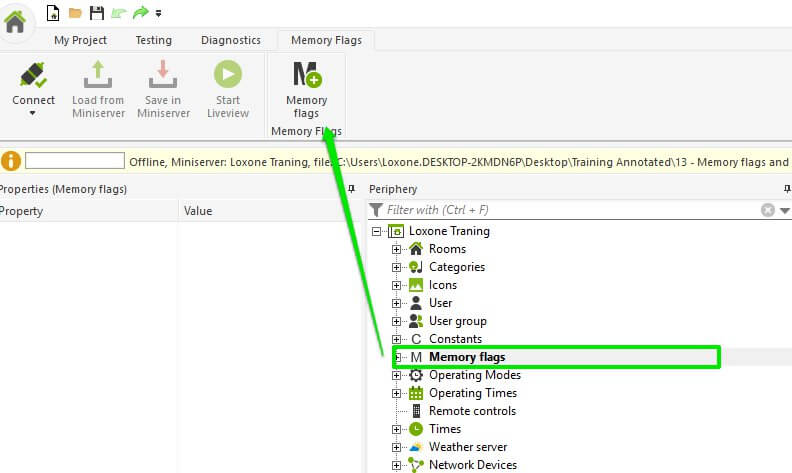Screen dimensions: 792x473
Task: Click the open folder icon
Action: [75, 13]
